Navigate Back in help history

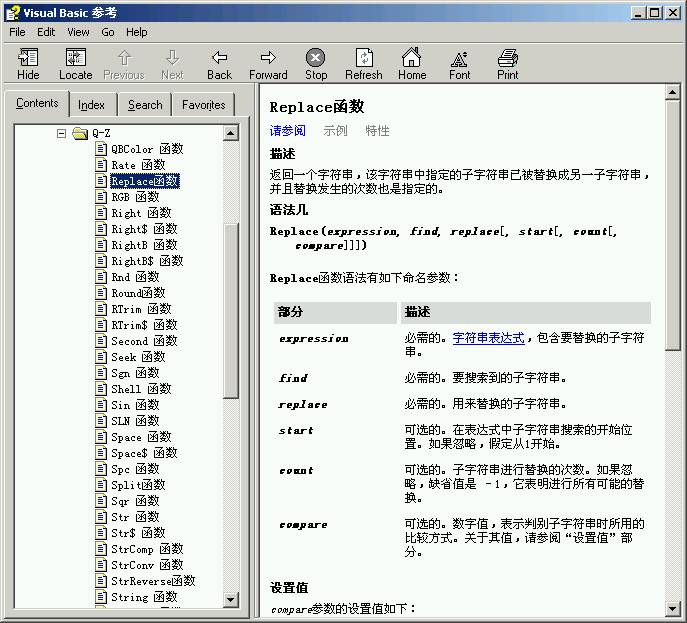pos(220,64)
